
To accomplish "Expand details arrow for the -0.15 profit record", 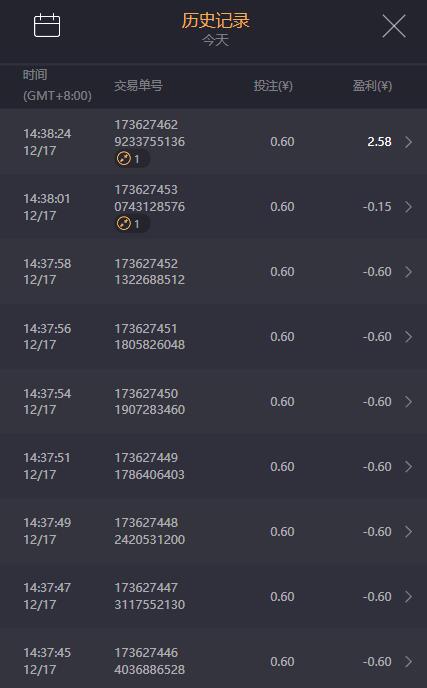I will (x=409, y=207).
